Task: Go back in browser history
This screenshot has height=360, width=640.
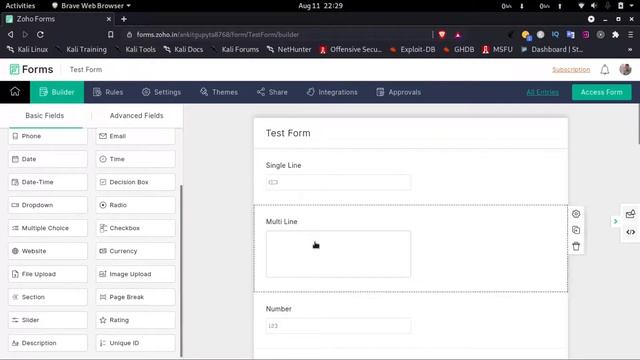Action: [11, 35]
